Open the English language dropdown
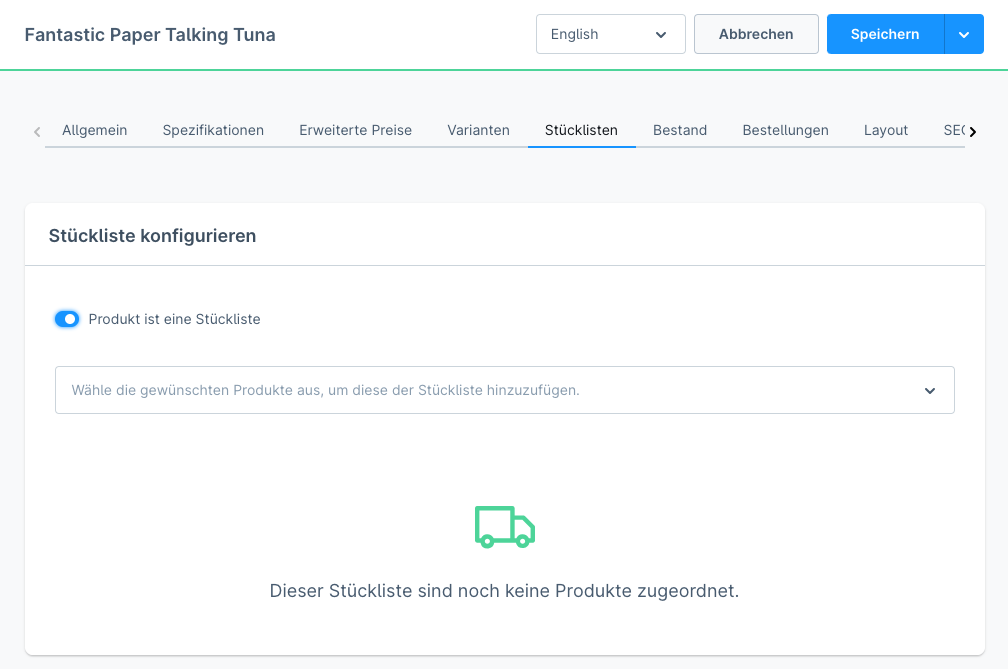Image resolution: width=1008 pixels, height=669 pixels. 611,34
